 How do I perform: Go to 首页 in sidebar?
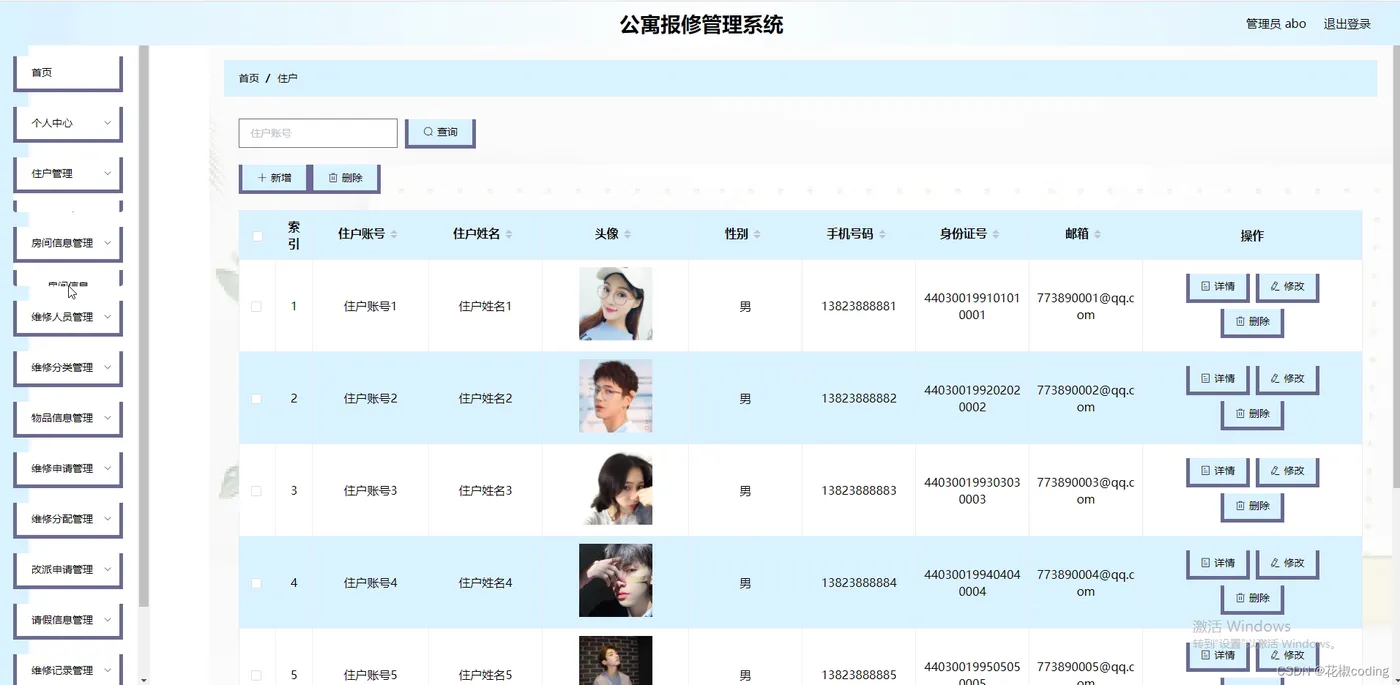pos(68,73)
